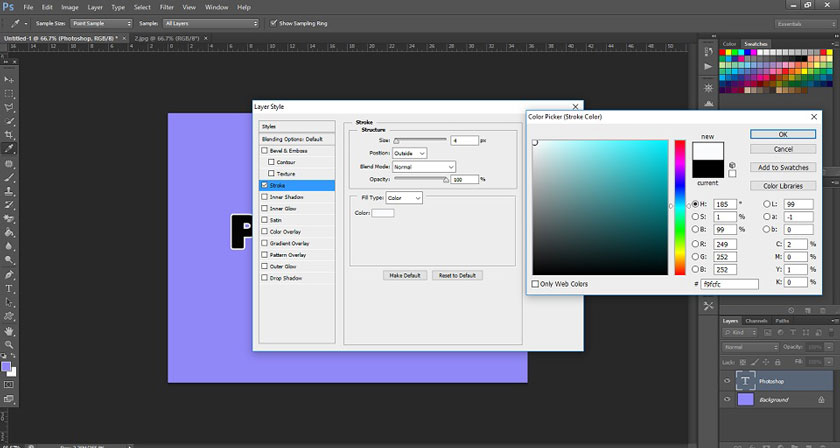Select the Quick Selection tool
Image resolution: width=840 pixels, height=448 pixels.
pyautogui.click(x=9, y=121)
